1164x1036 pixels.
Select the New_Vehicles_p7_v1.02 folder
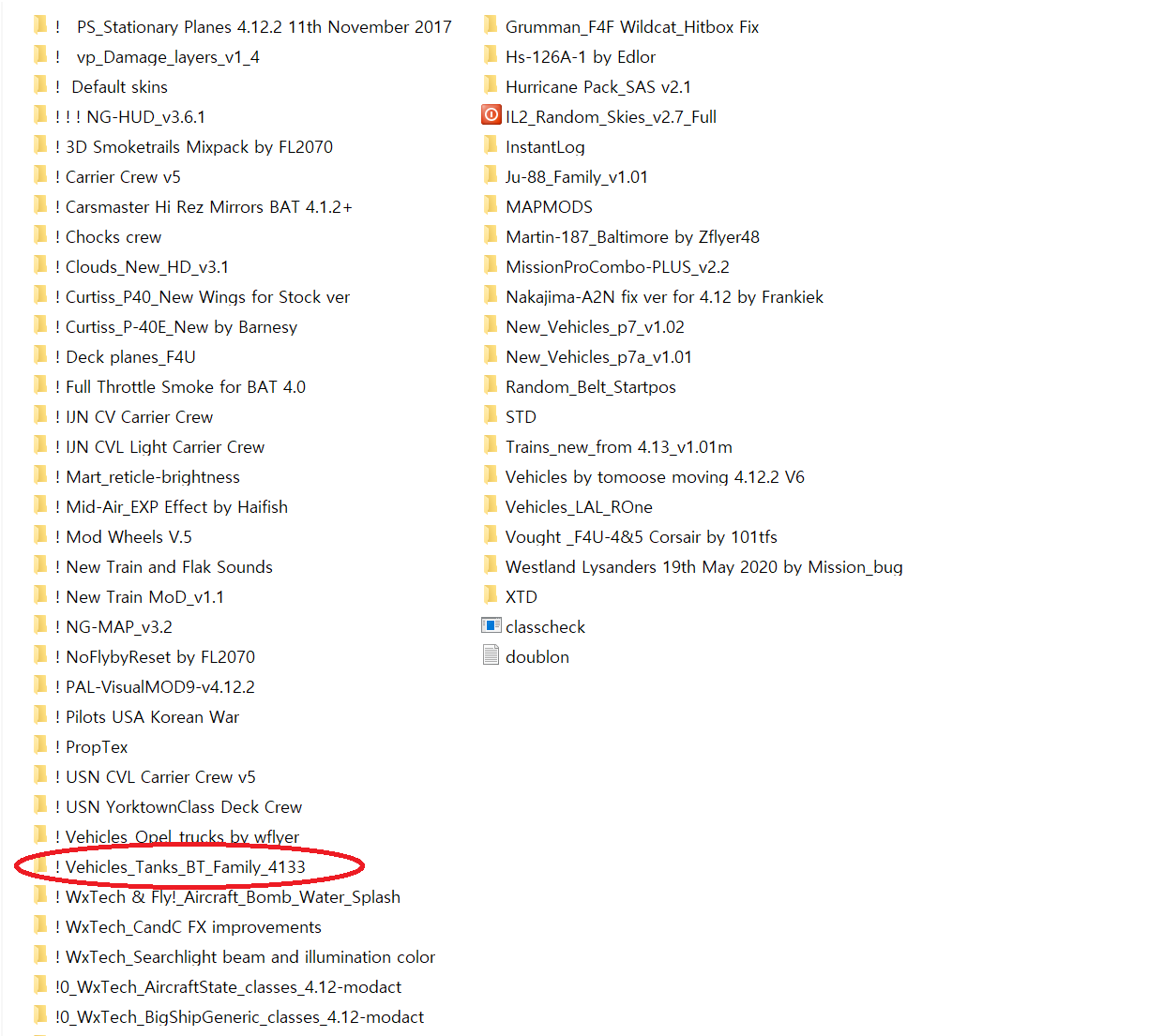[595, 327]
